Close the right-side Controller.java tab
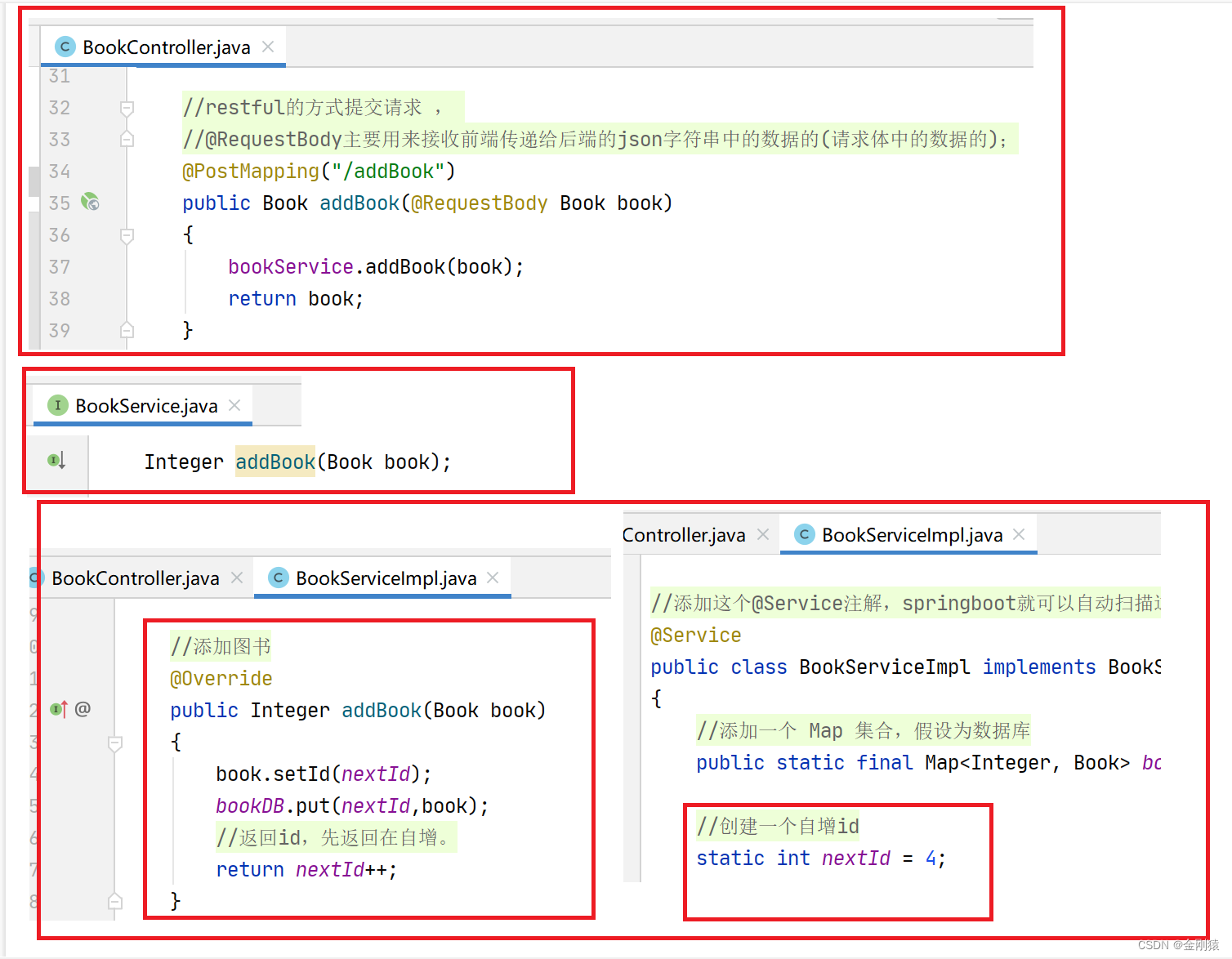The width and height of the screenshot is (1232, 959). click(763, 534)
